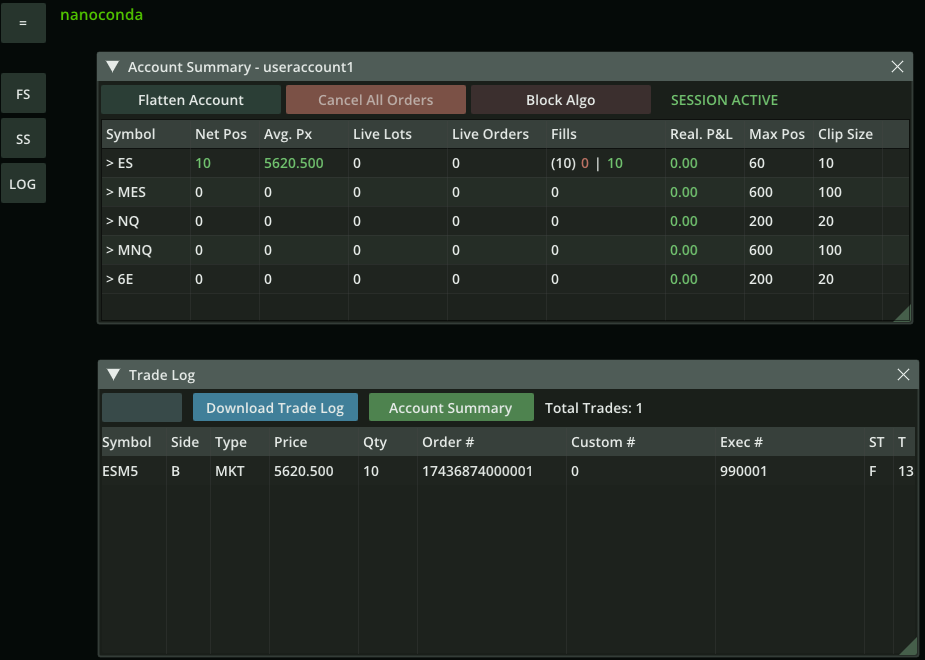This screenshot has height=660, width=925.
Task: Collapse the Account Summary panel triangle
Action: (x=113, y=67)
